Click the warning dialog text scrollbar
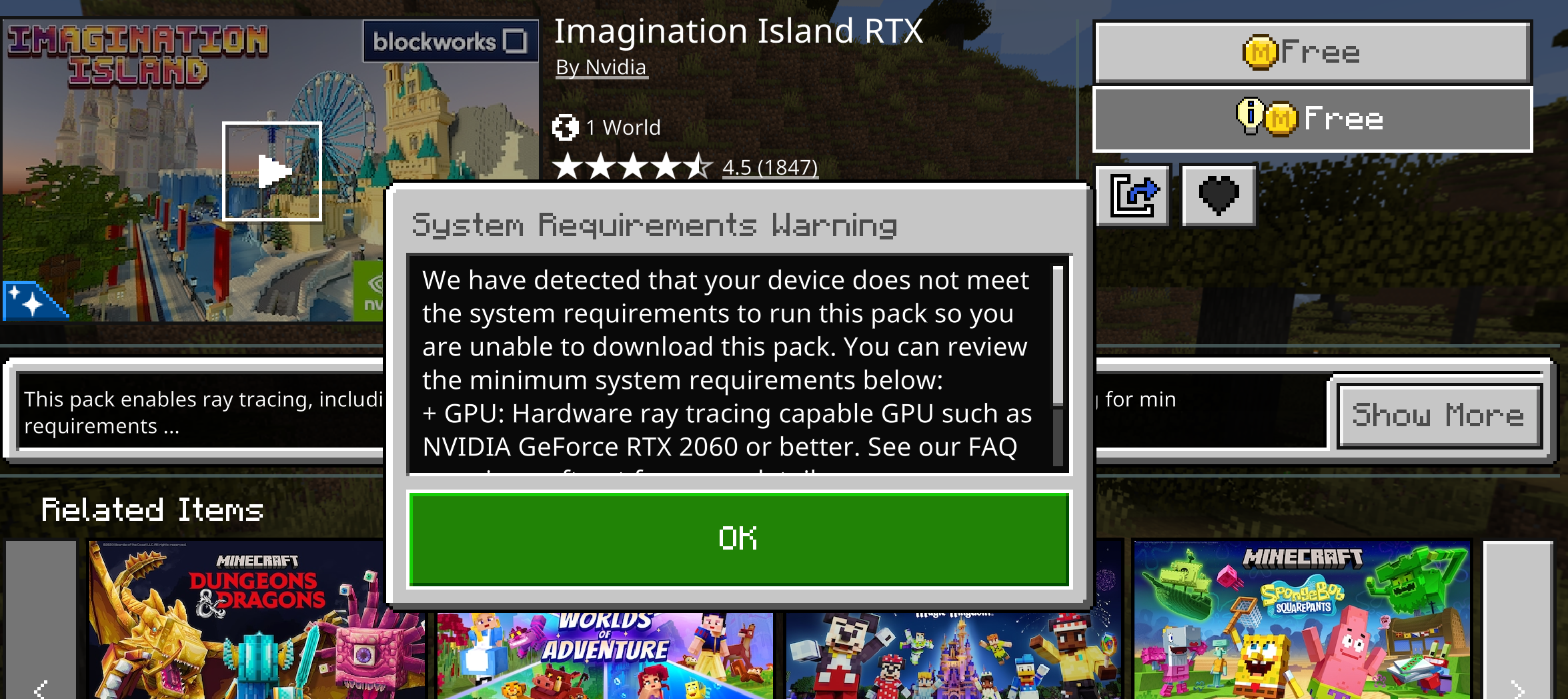 click(x=1058, y=366)
